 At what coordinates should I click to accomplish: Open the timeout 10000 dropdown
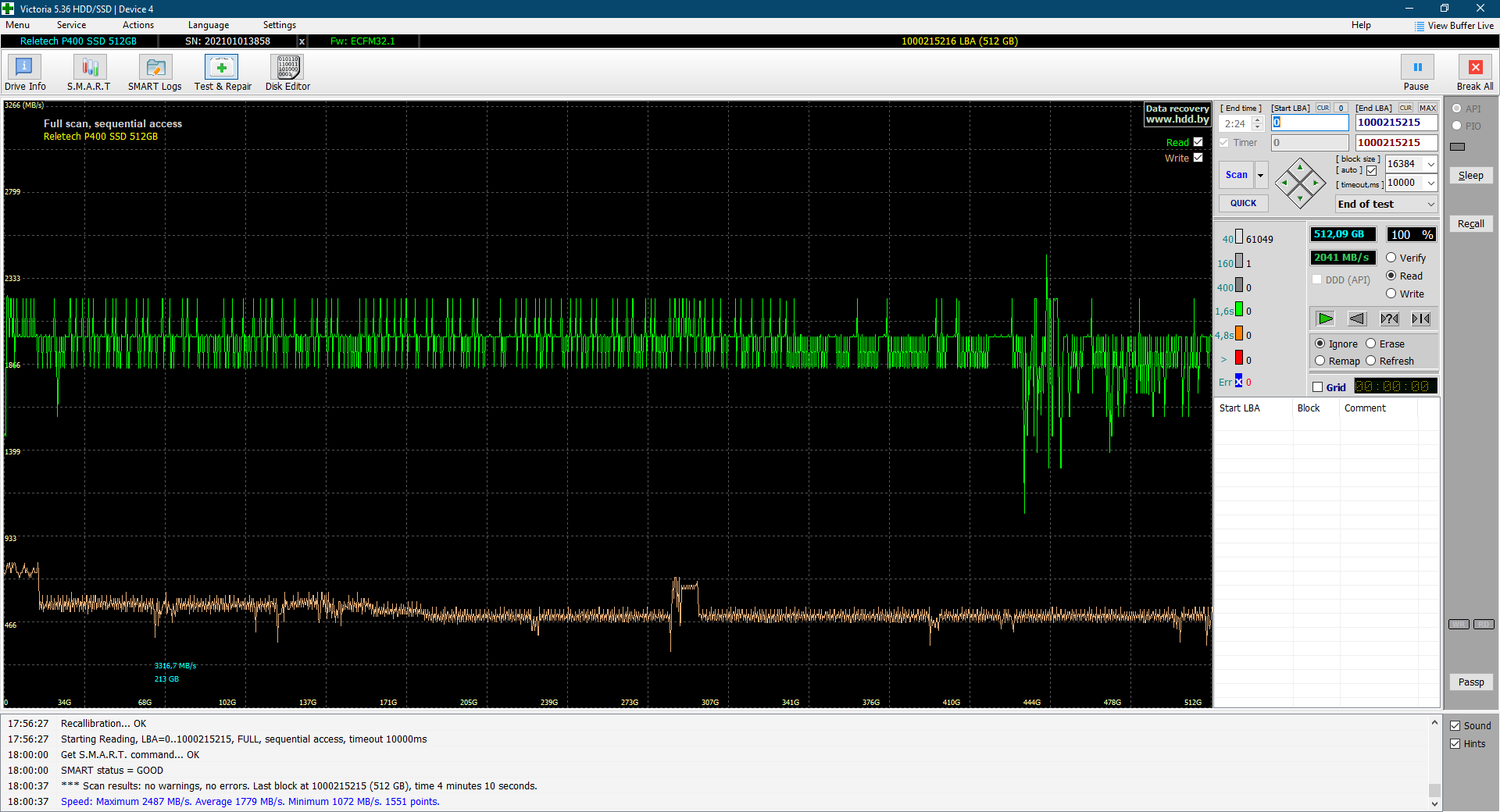pos(1431,183)
